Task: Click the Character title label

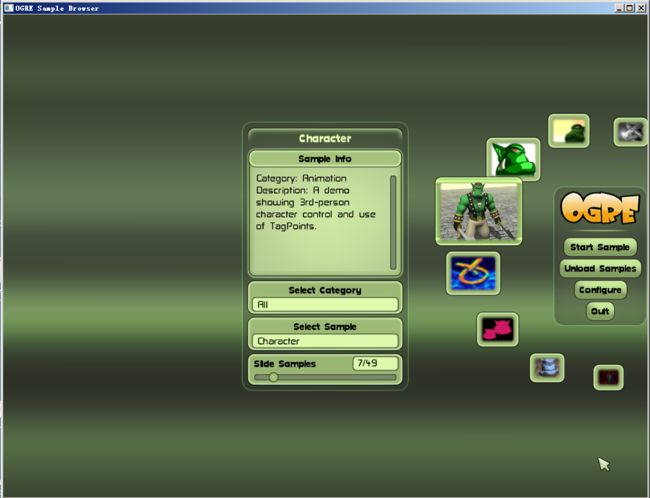Action: coord(325,138)
